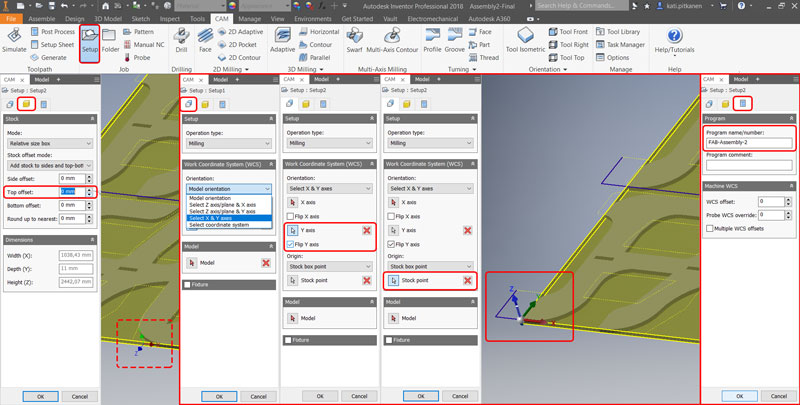The height and width of the screenshot is (405, 800).
Task: Select the Manual NC command
Action: pyautogui.click(x=143, y=45)
